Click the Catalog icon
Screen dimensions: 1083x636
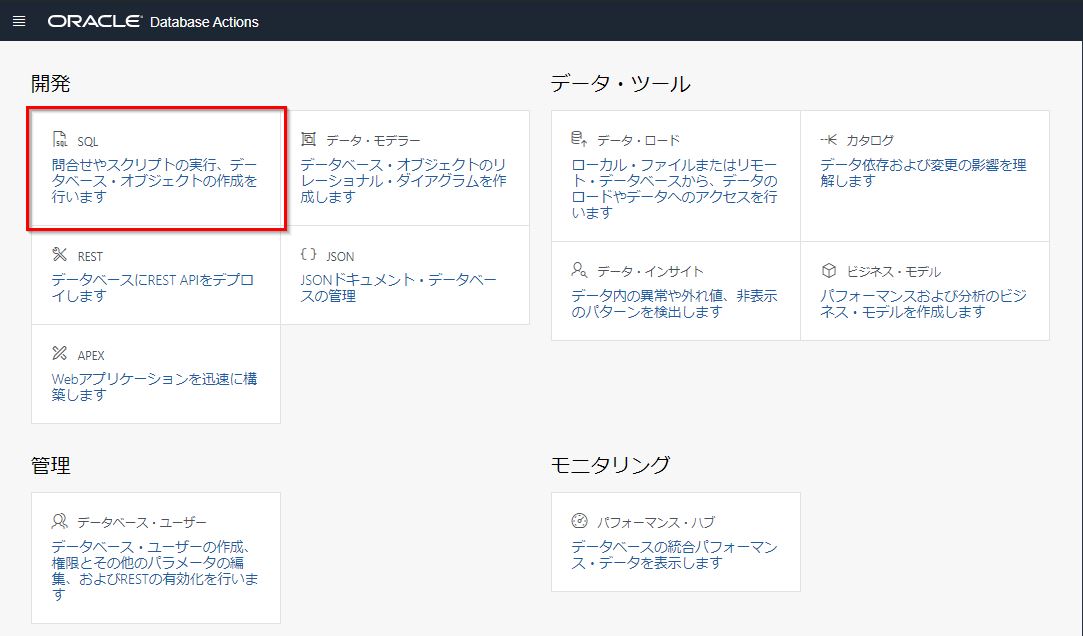tap(829, 140)
